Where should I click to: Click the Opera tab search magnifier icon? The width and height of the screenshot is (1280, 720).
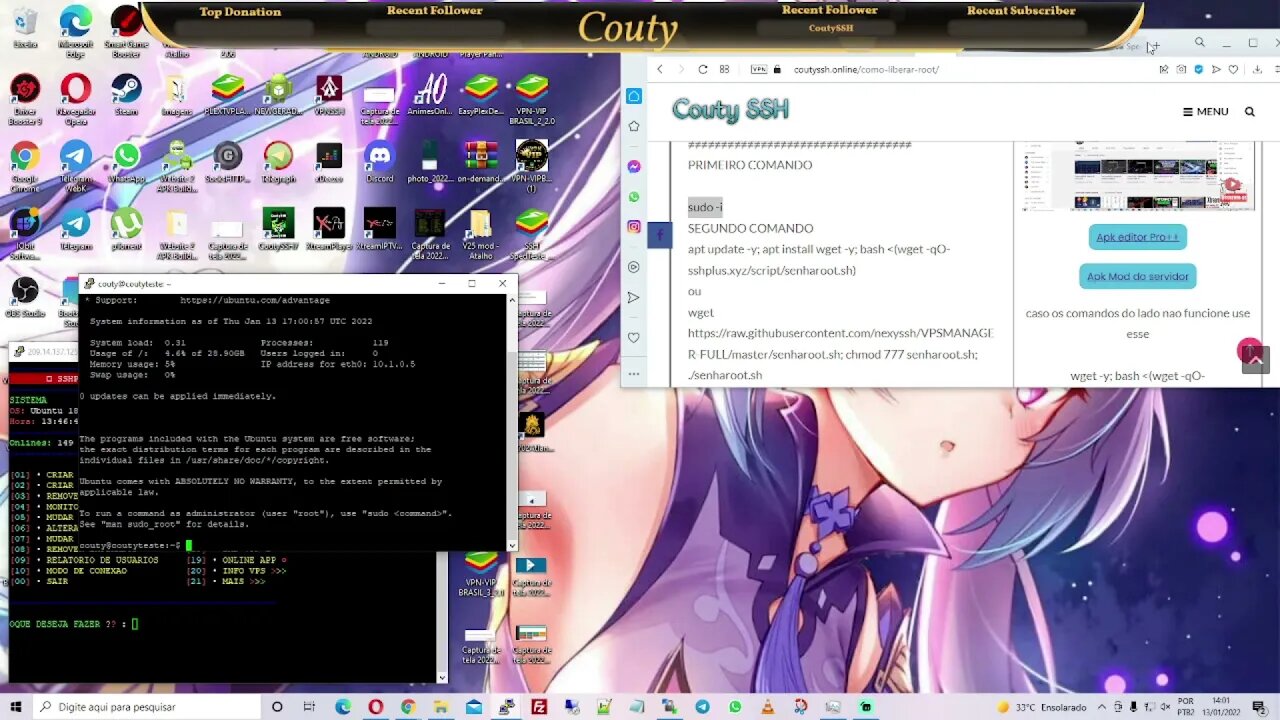1199,42
